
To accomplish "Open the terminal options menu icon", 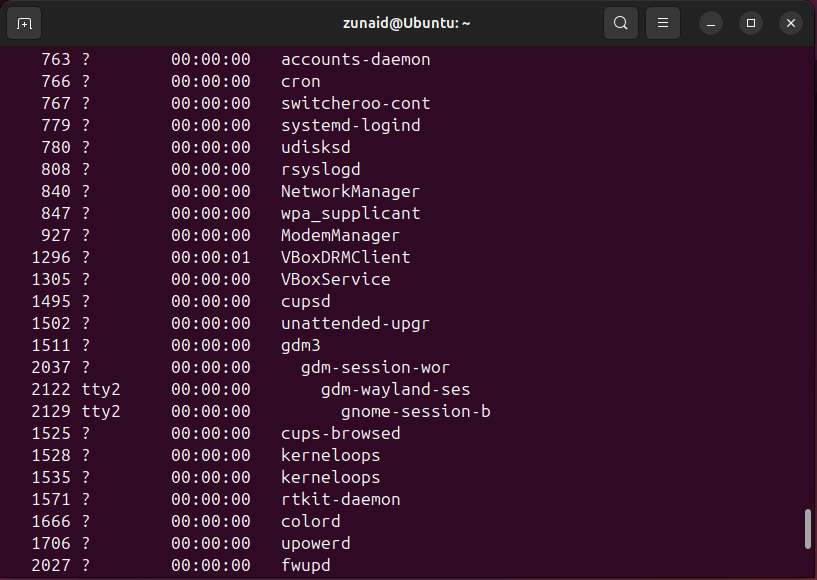I will (662, 22).
